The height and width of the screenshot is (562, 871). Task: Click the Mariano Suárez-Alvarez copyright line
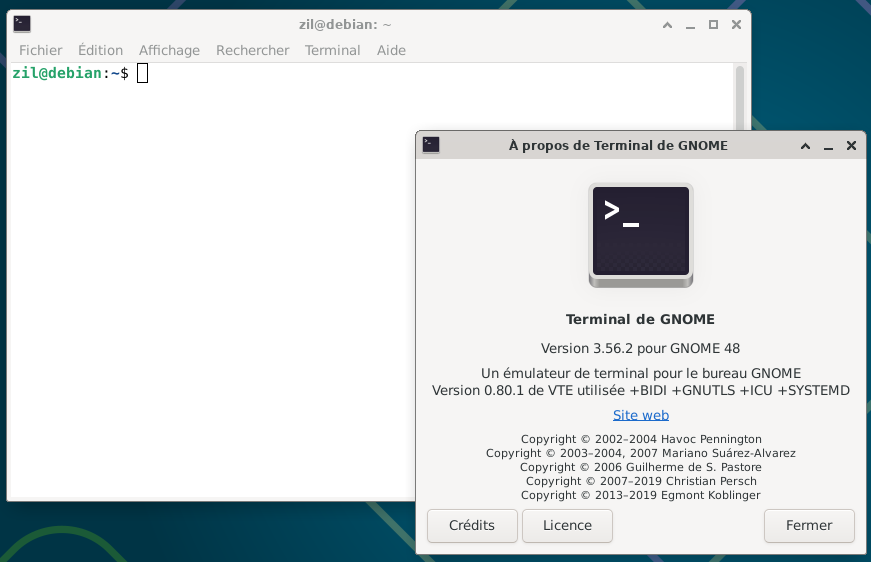coord(641,453)
